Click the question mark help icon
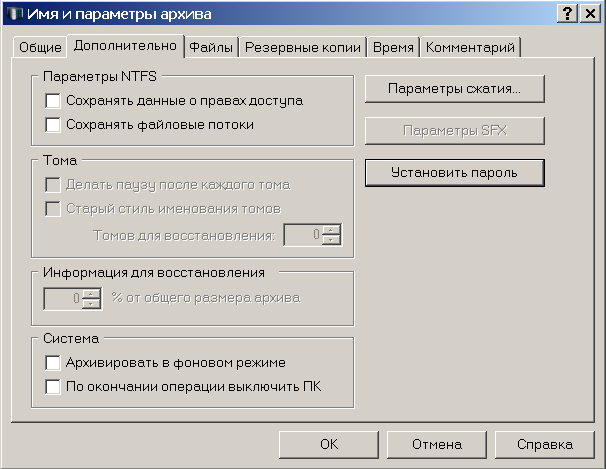The height and width of the screenshot is (469, 606). [567, 14]
